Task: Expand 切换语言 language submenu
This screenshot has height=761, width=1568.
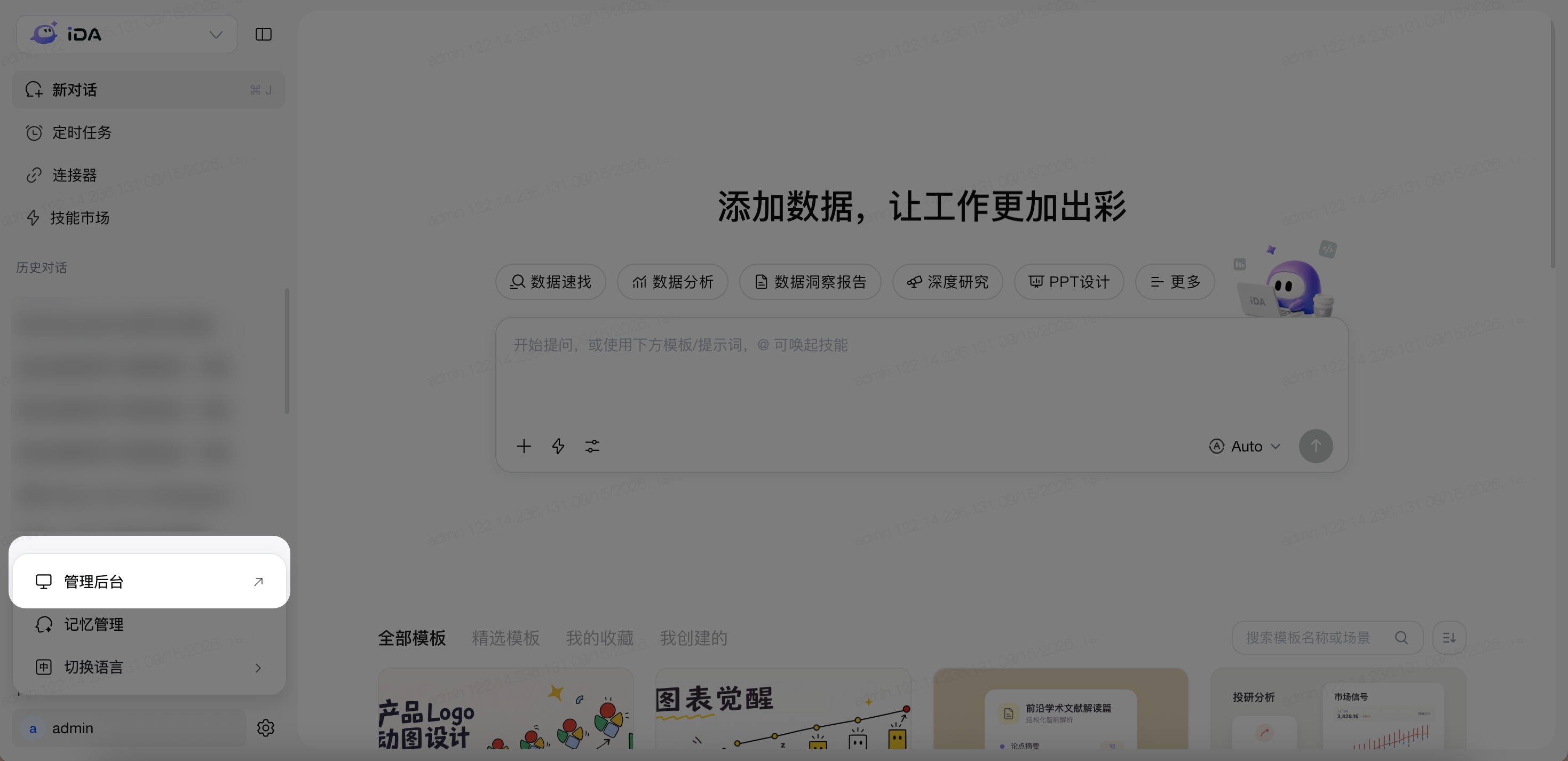Action: [149, 667]
